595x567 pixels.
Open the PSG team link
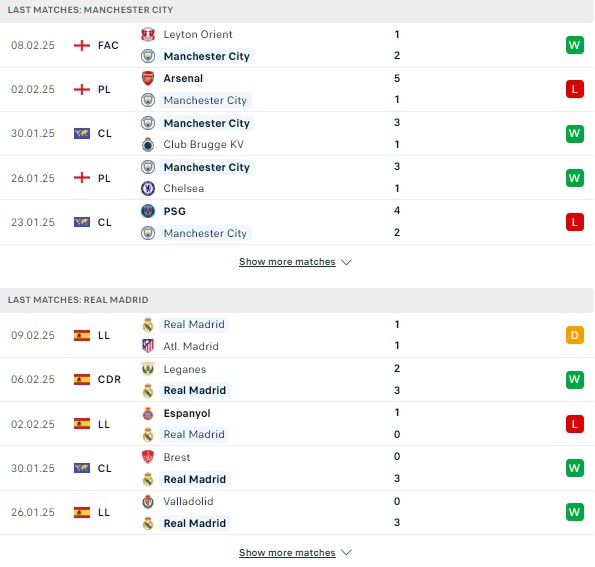coord(175,211)
